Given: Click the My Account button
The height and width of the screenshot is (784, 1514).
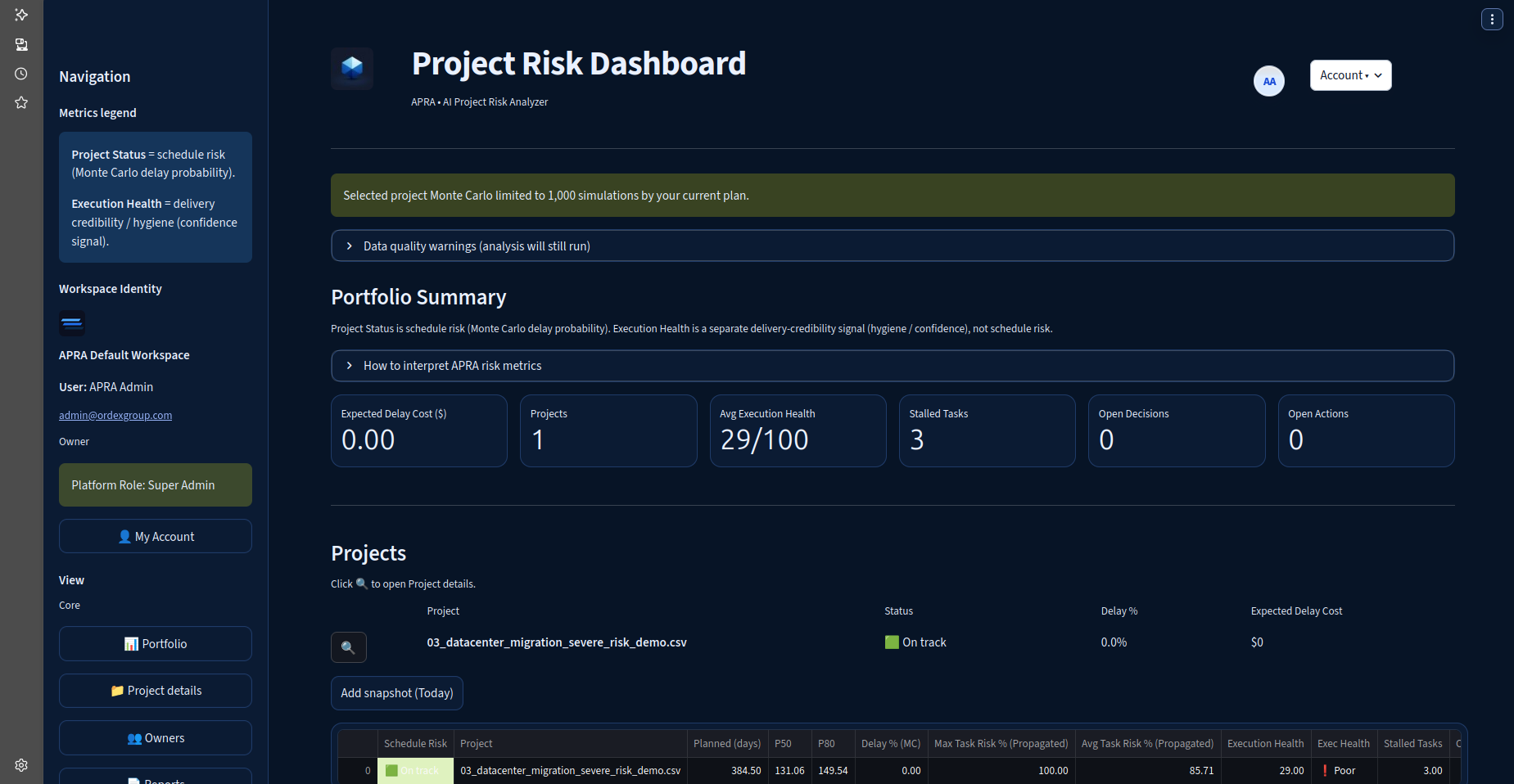Looking at the screenshot, I should pos(156,536).
